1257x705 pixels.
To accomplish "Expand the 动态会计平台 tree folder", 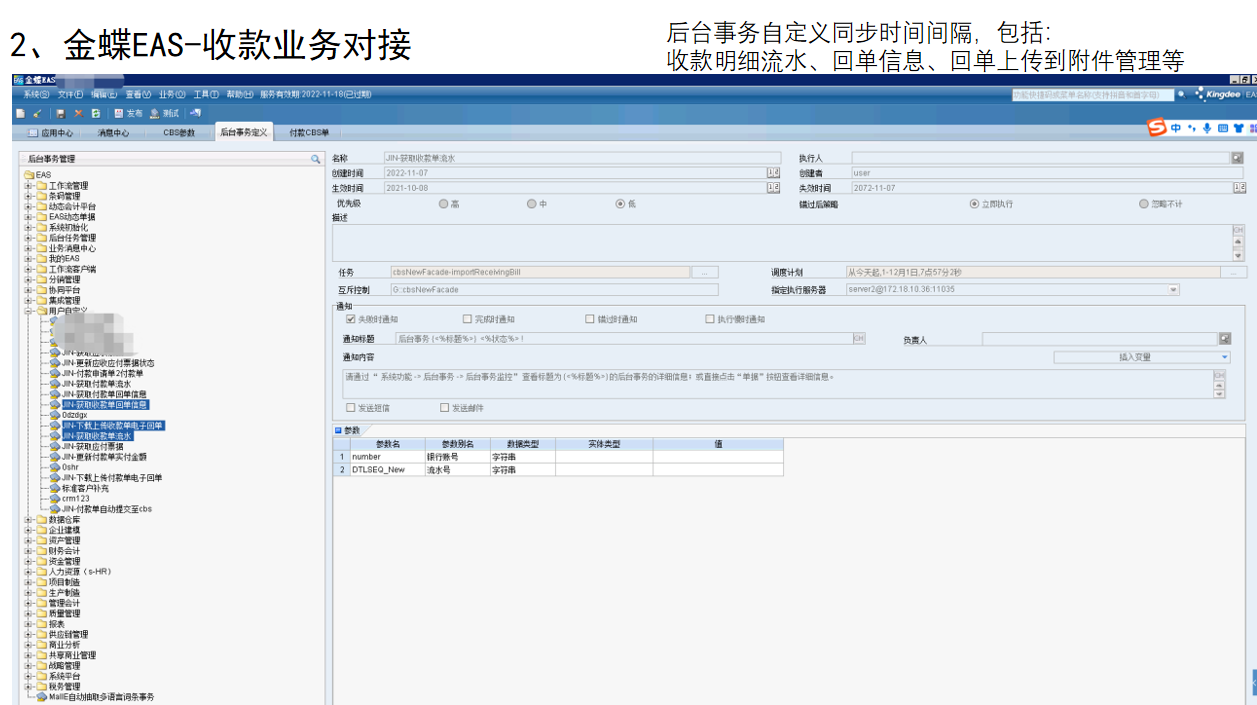I will pos(29,207).
